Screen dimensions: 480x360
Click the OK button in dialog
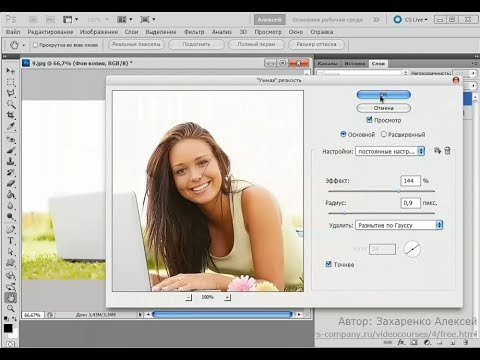383,95
